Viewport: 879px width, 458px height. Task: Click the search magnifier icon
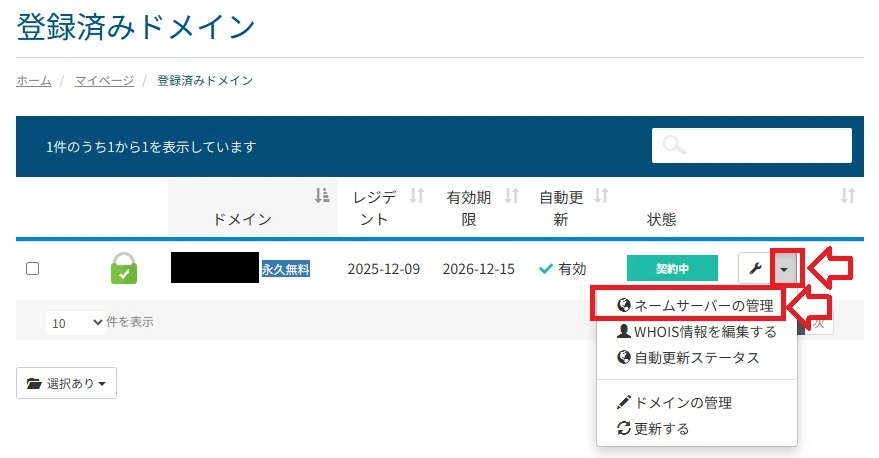673,145
